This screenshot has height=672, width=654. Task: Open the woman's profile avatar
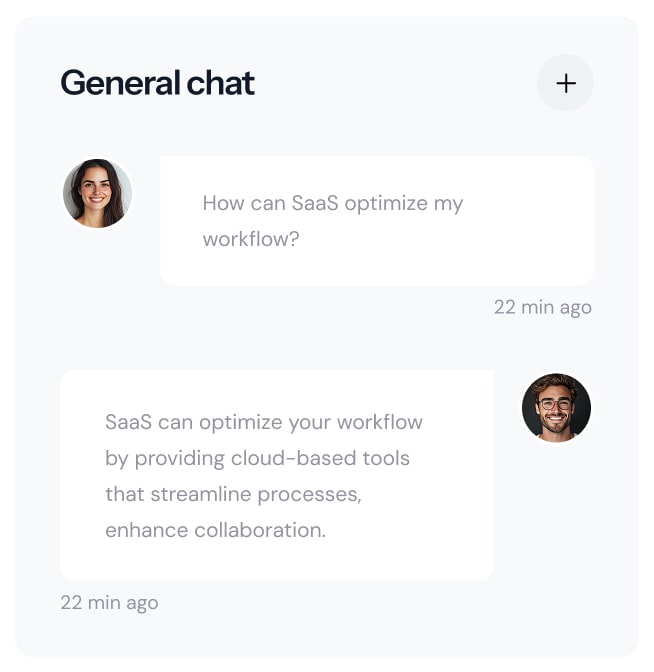97,193
